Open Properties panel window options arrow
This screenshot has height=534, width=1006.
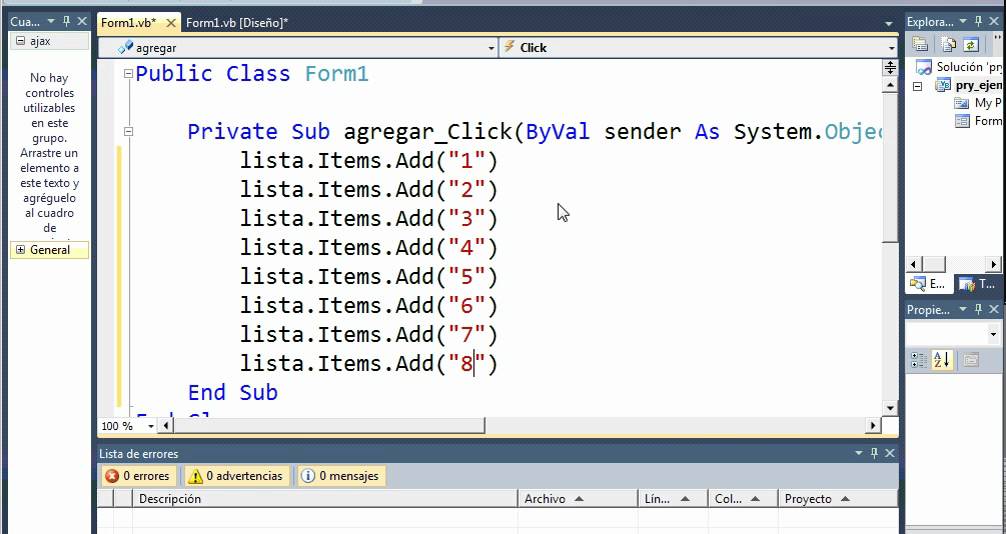(x=962, y=310)
